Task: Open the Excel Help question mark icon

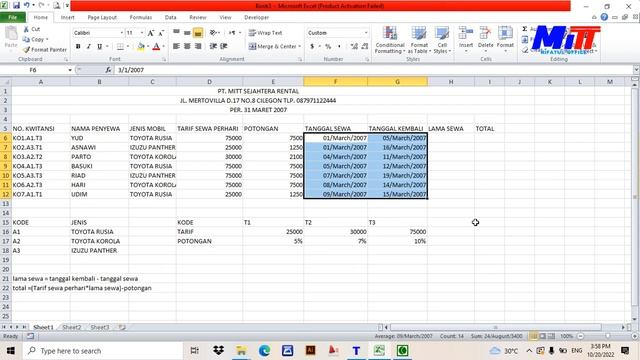Action: click(x=604, y=17)
